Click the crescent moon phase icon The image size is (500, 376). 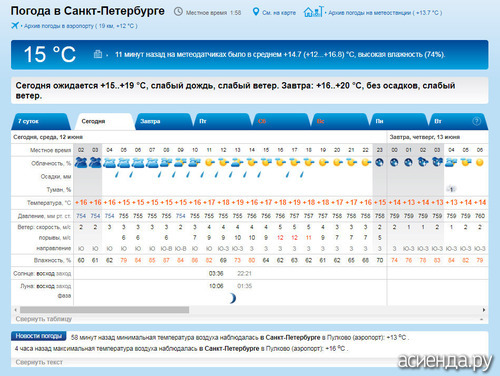point(232,298)
